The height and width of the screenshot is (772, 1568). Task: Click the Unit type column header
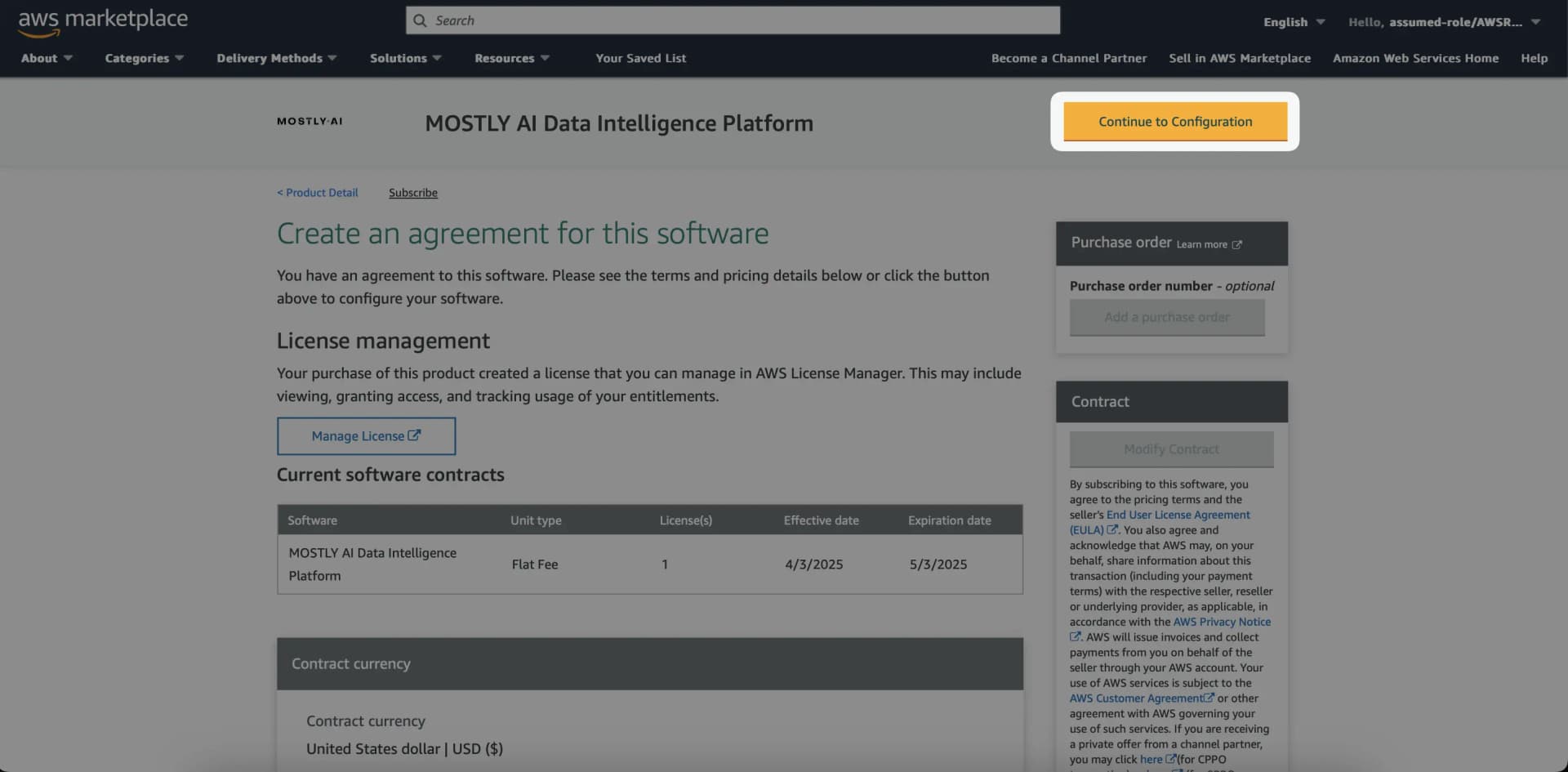click(x=536, y=520)
